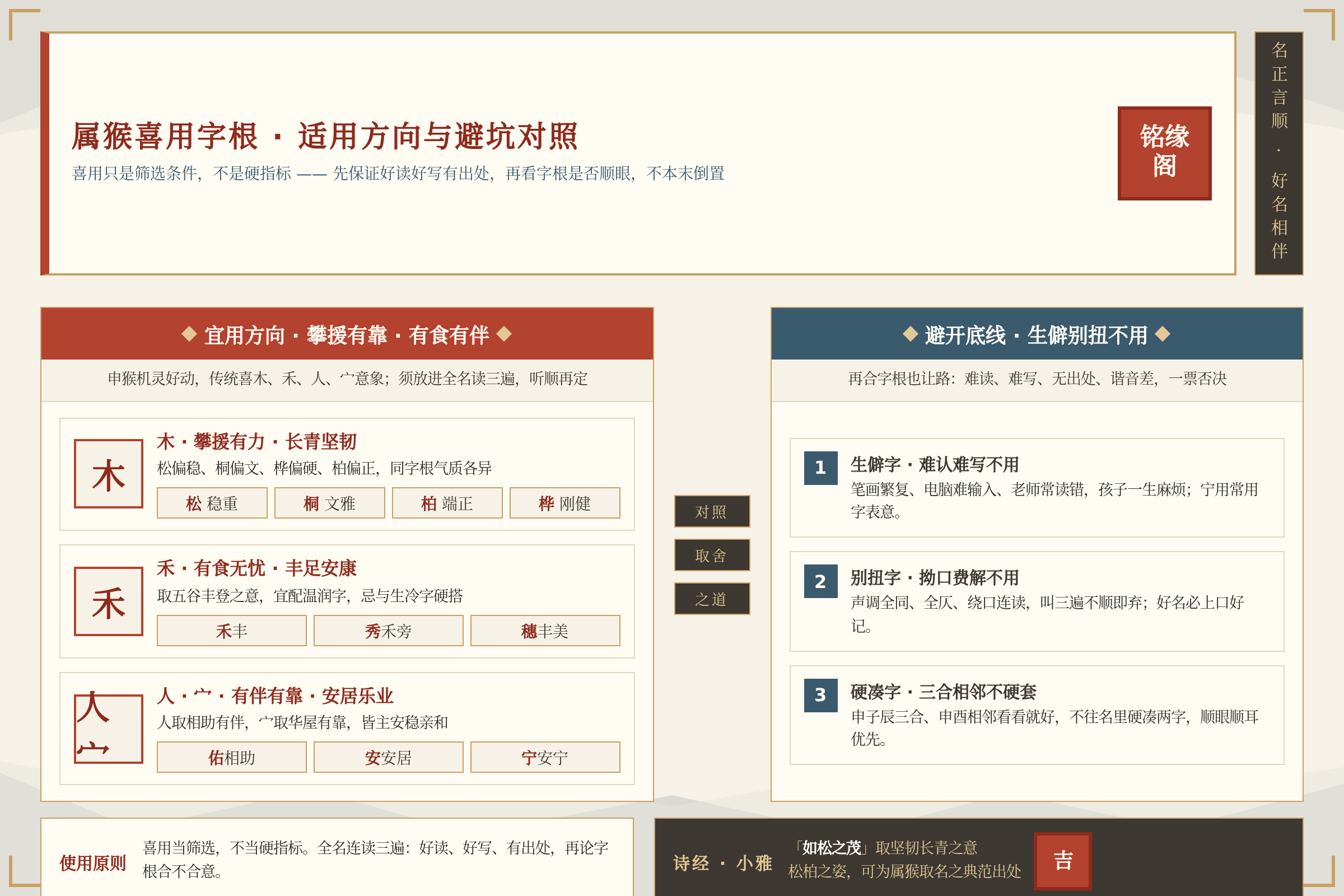Click the 之道 dark label

click(712, 598)
